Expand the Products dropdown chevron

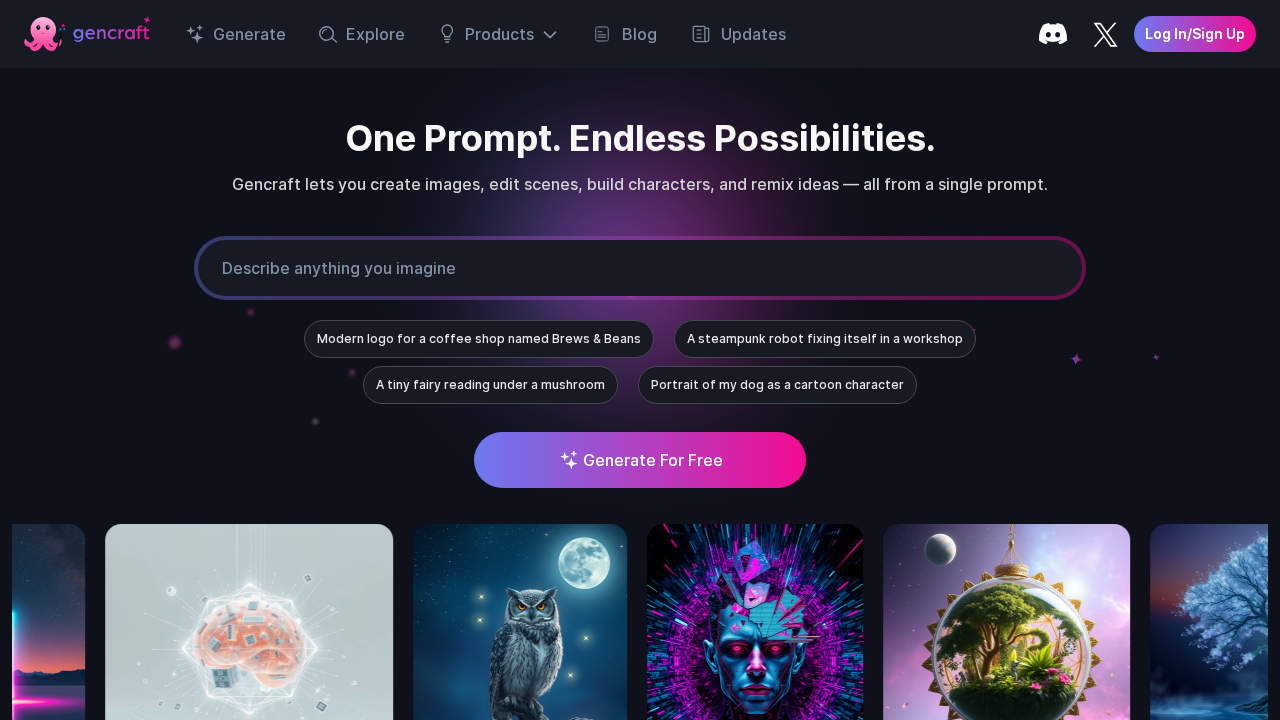point(550,34)
